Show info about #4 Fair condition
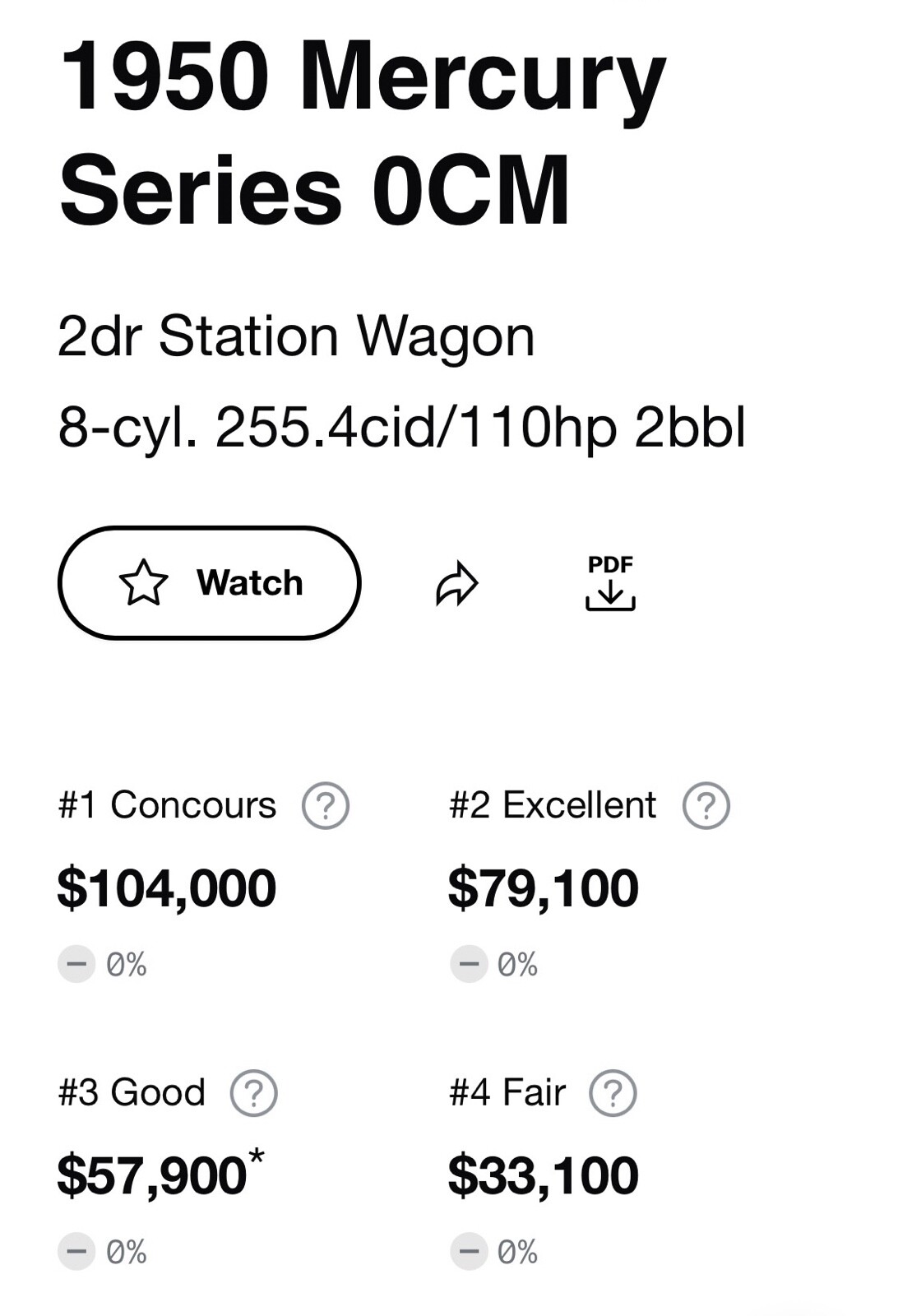The image size is (898, 1316). [613, 1093]
